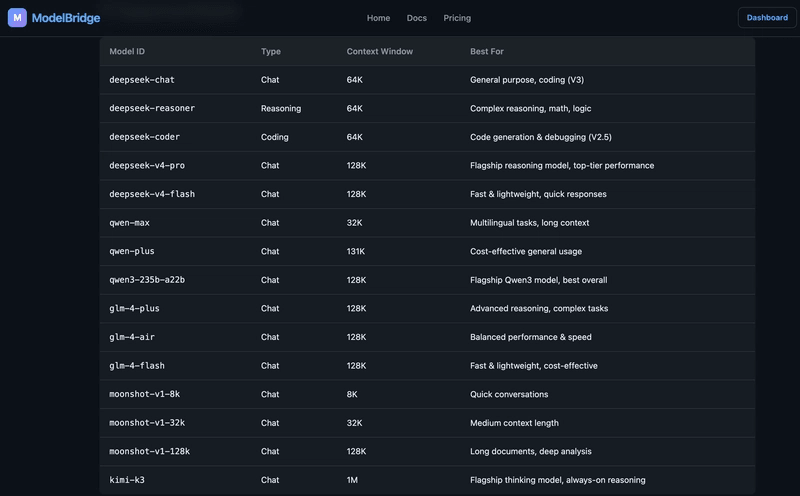Click the Chat type cell for qwen-plus
Viewport: 800px width, 496px height.
pyautogui.click(x=270, y=251)
